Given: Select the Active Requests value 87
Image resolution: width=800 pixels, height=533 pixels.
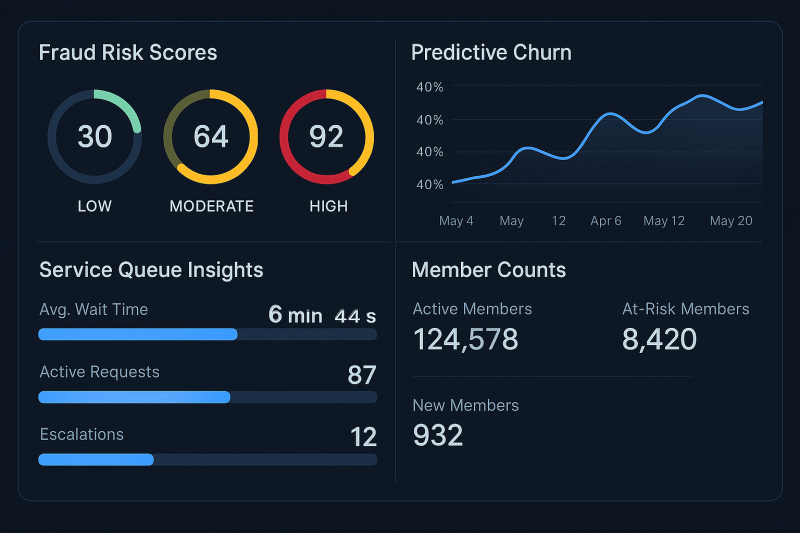Looking at the screenshot, I should (x=362, y=375).
